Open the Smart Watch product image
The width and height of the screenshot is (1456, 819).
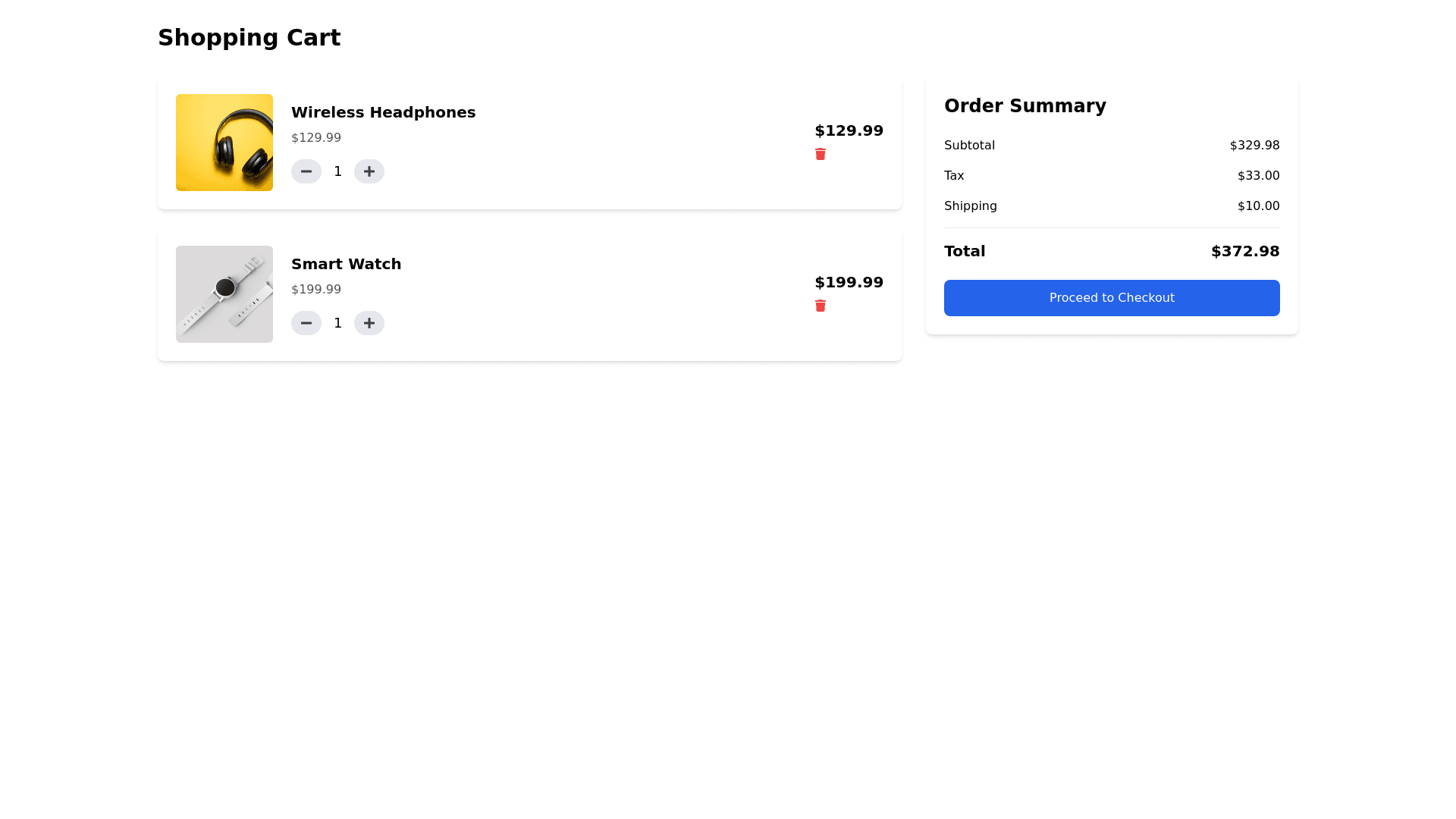(x=224, y=294)
